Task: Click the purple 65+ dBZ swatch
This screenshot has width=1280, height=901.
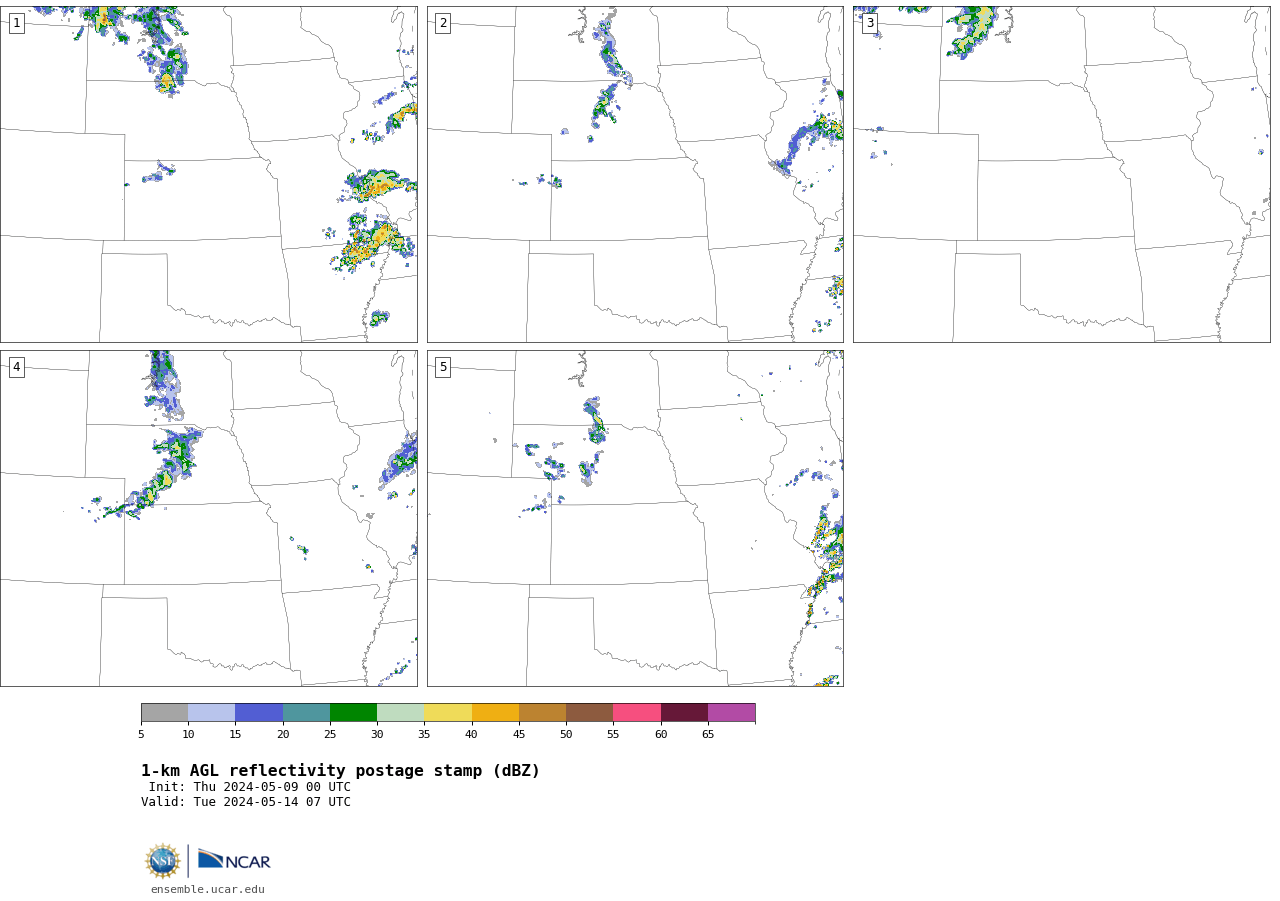Action: (x=732, y=713)
